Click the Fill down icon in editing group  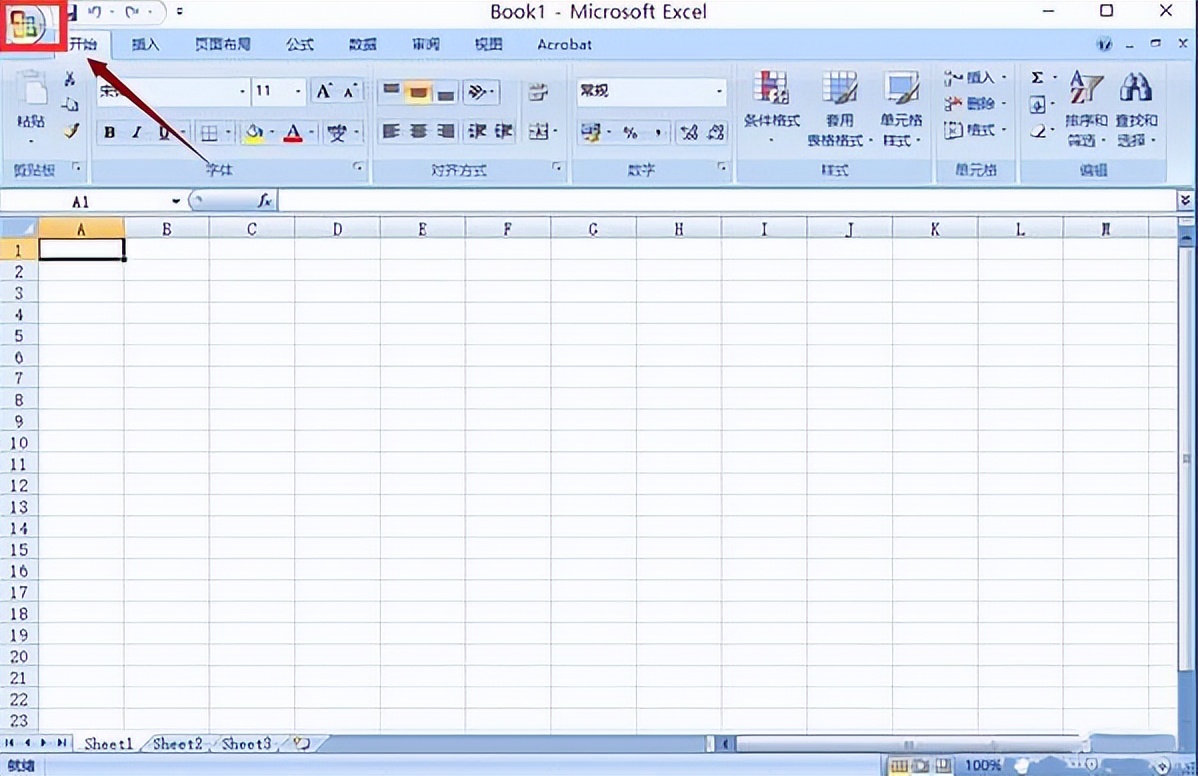pyautogui.click(x=1037, y=105)
